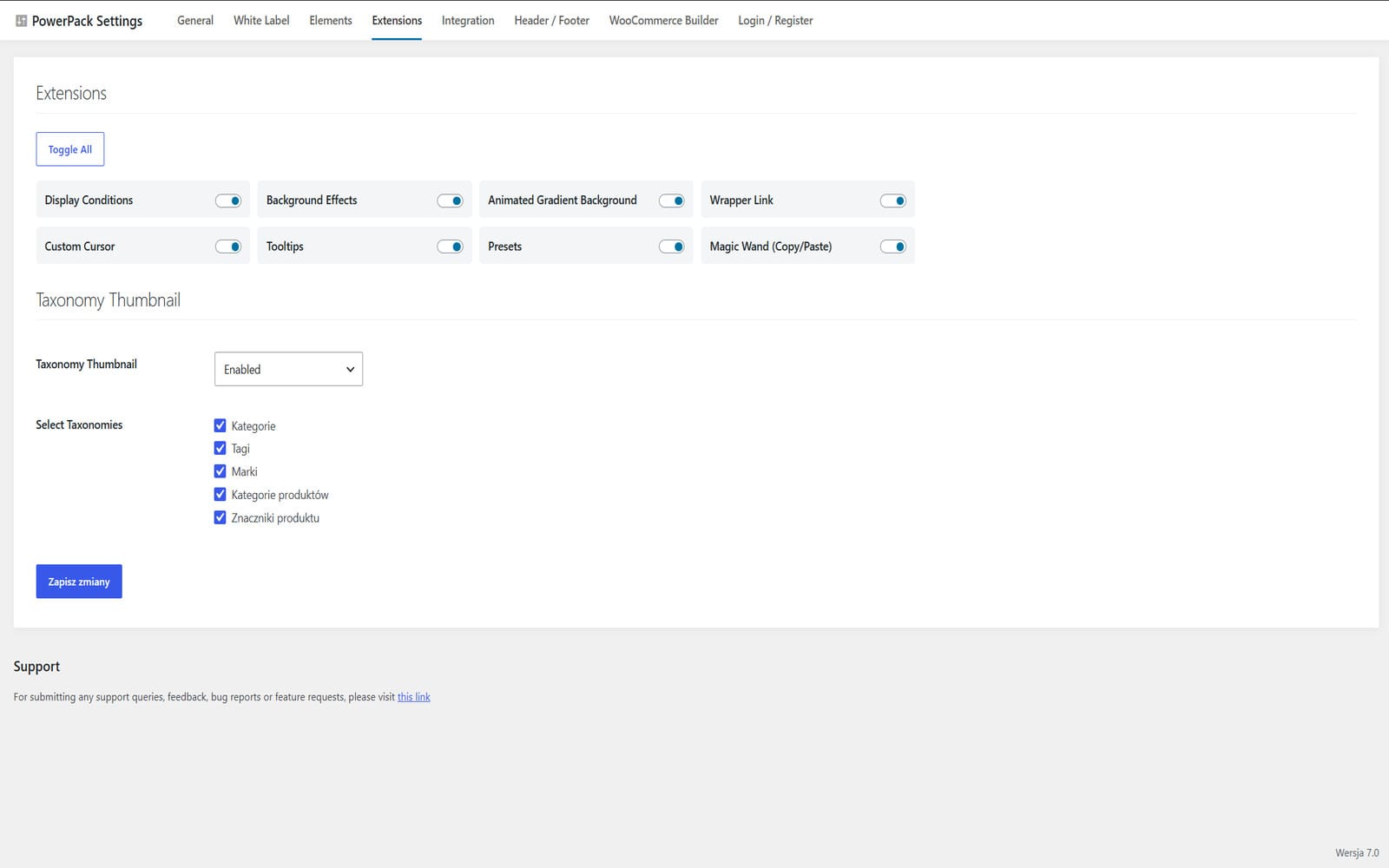
Task: Open the support 'this link' hyperlink
Action: (414, 697)
